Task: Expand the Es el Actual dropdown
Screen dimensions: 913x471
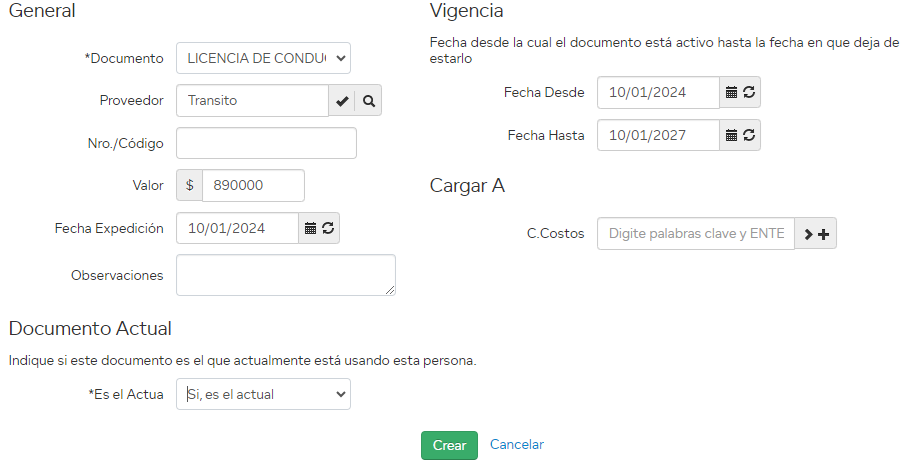Action: click(263, 394)
